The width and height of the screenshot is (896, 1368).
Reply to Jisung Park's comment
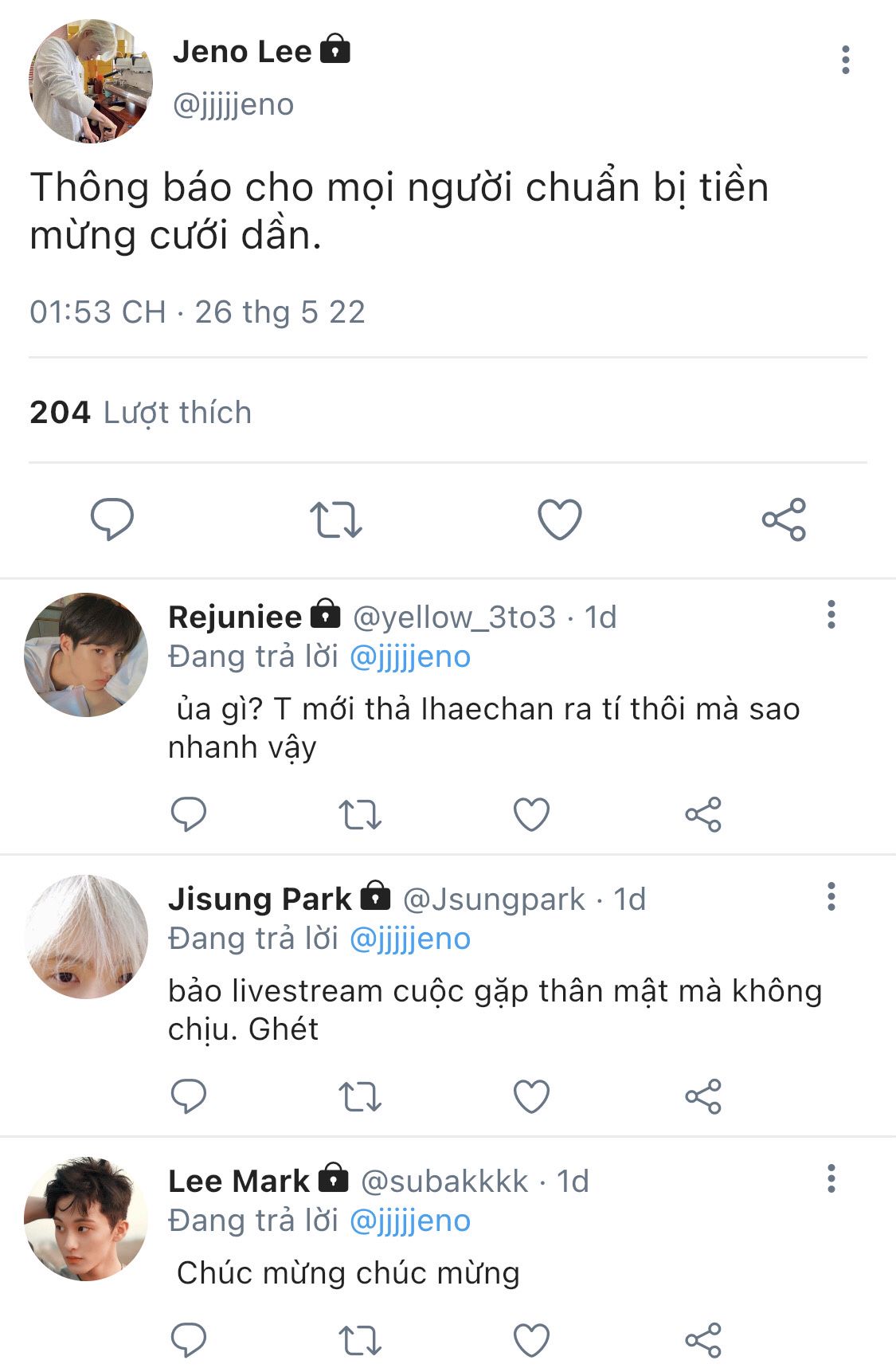(x=189, y=1096)
